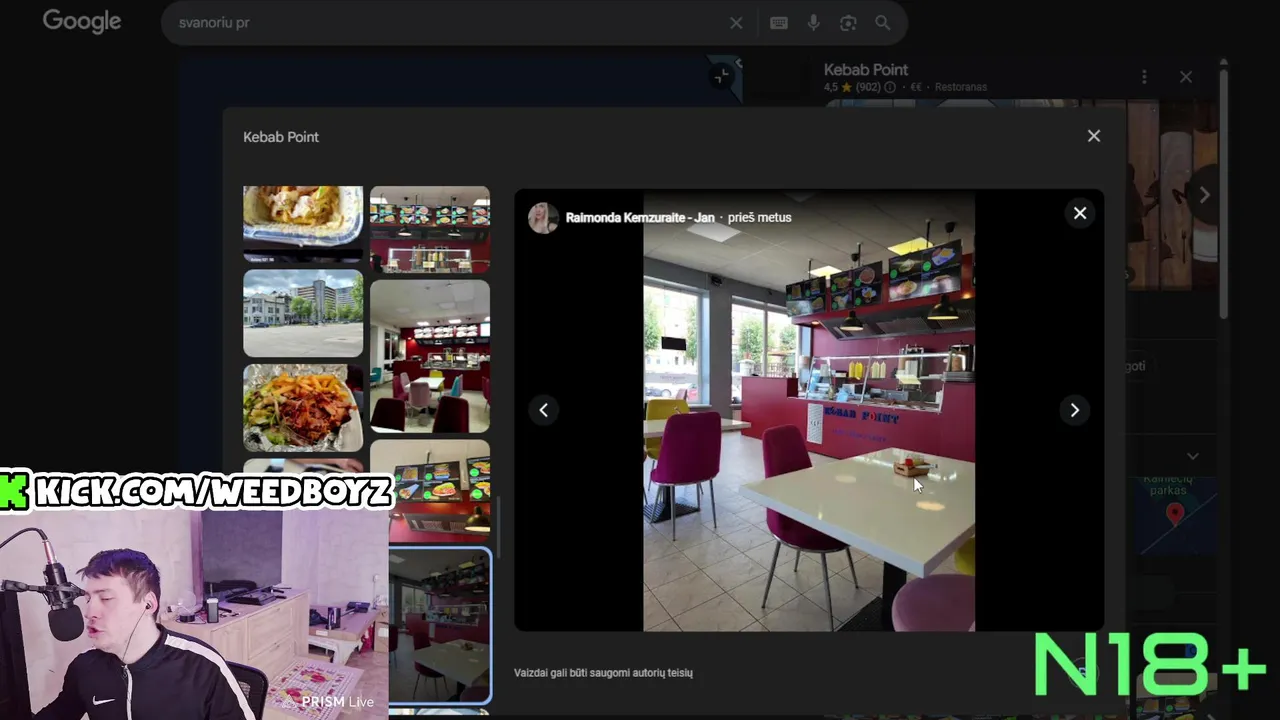Screen dimensions: 1280x720
Task: Close the enlarged photo viewer
Action: click(x=1080, y=213)
